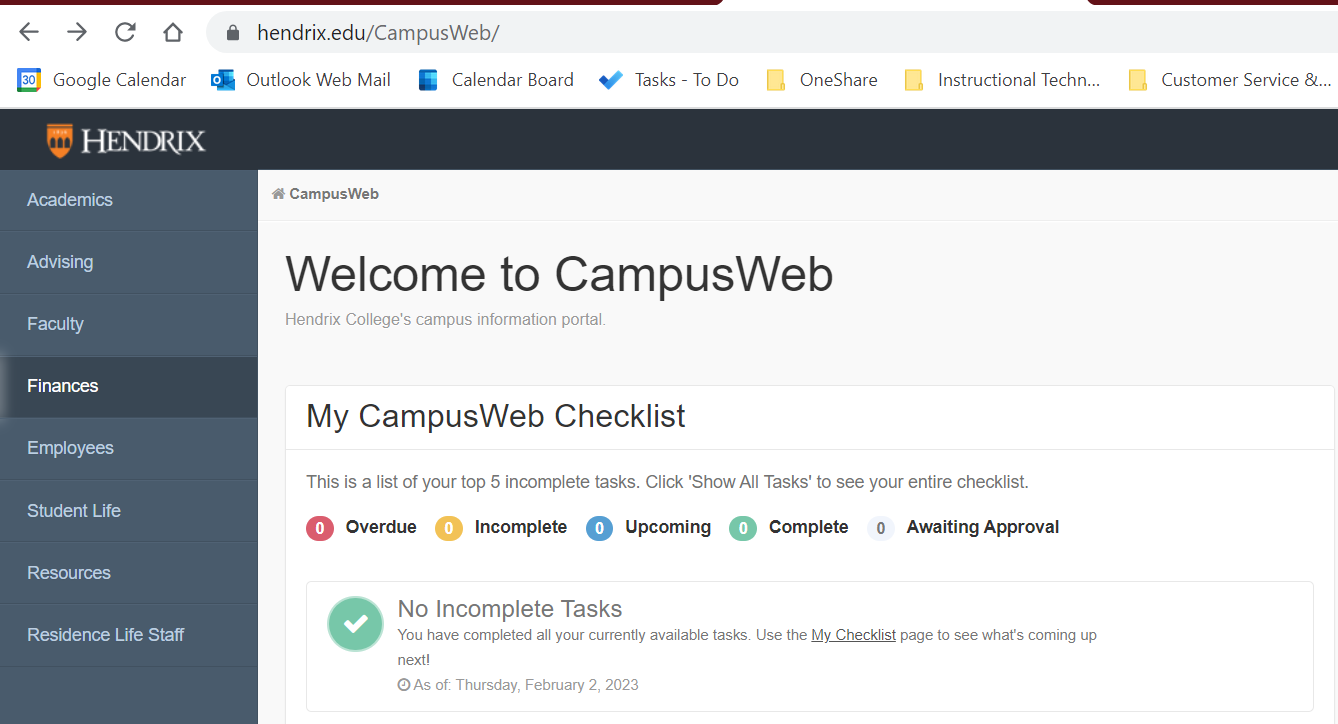Select Finances in the sidebar
Screen dimensions: 1338x724
click(x=62, y=385)
